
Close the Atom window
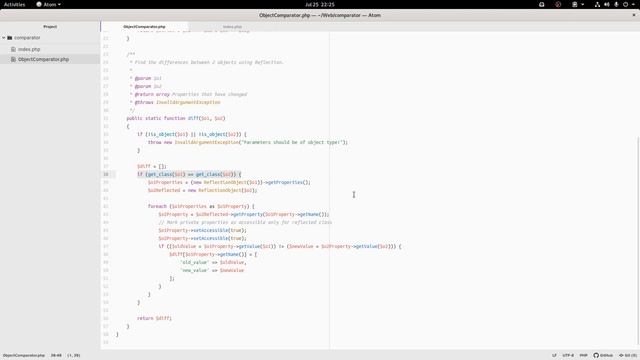point(634,15)
